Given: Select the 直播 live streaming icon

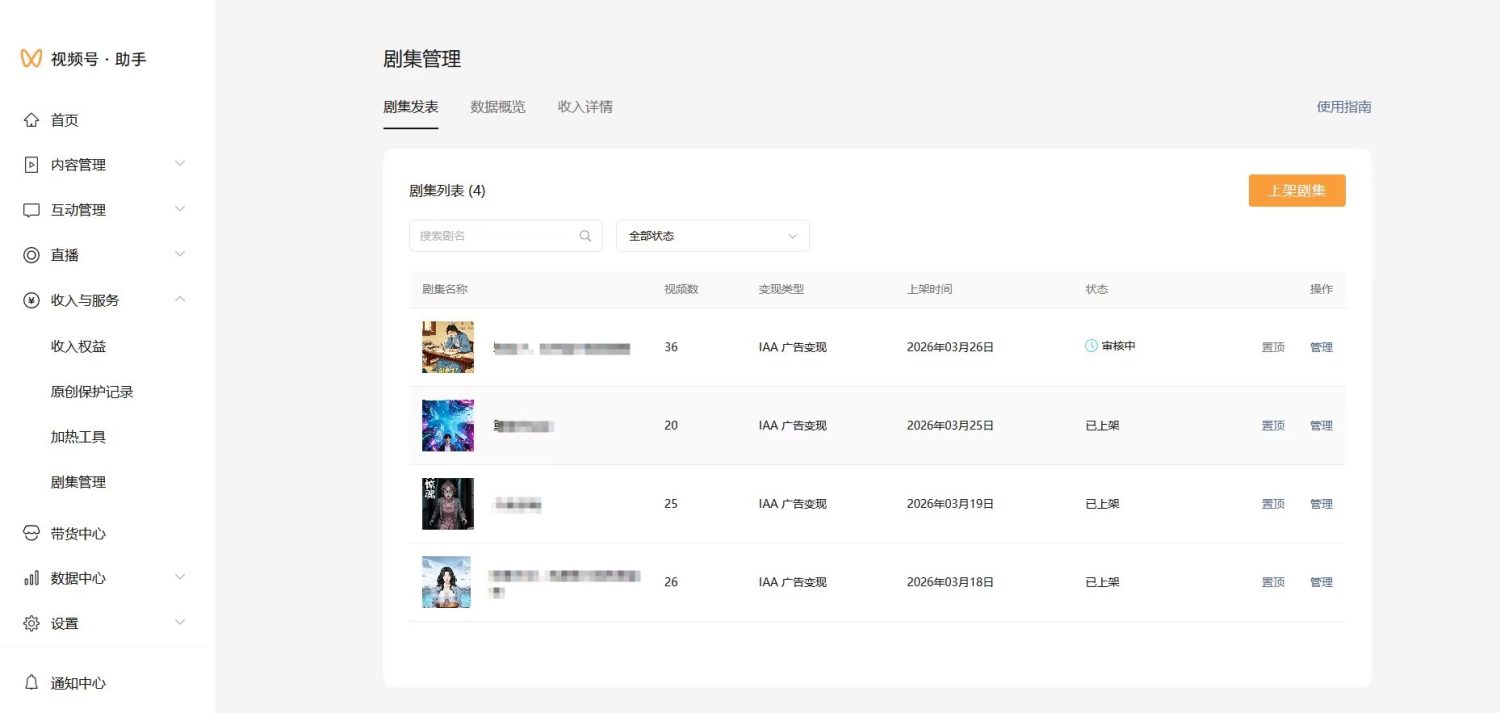Looking at the screenshot, I should click(x=34, y=254).
